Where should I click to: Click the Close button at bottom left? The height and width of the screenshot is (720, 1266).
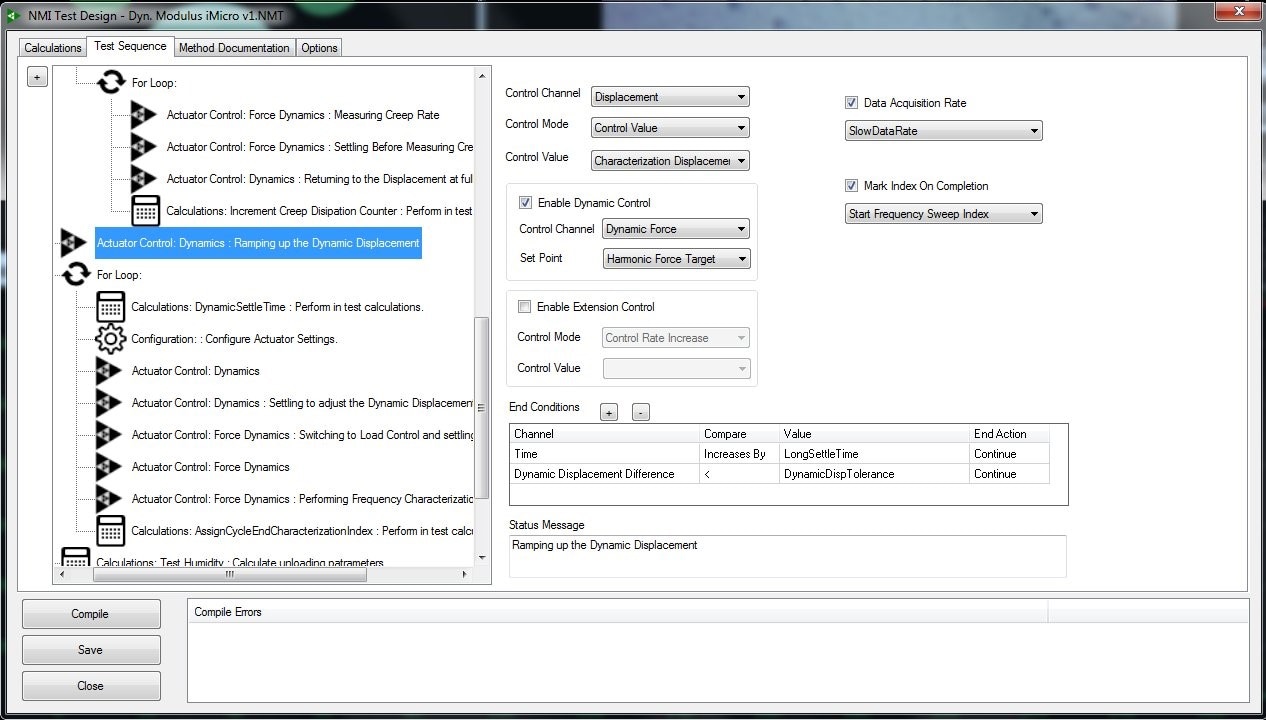(x=90, y=686)
